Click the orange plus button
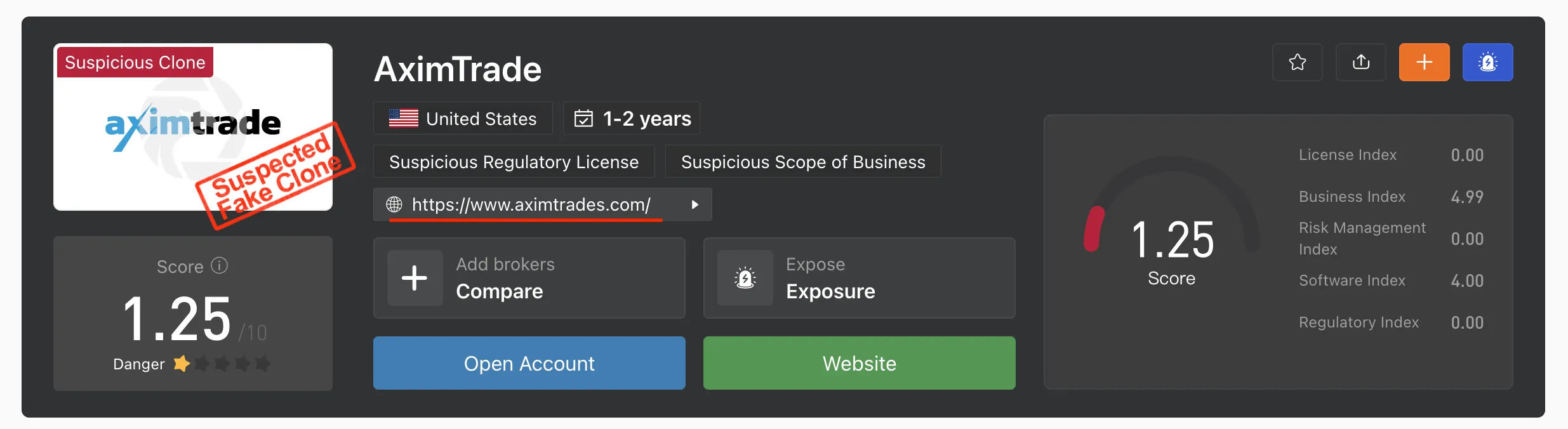This screenshot has height=429, width=1568. (1424, 62)
